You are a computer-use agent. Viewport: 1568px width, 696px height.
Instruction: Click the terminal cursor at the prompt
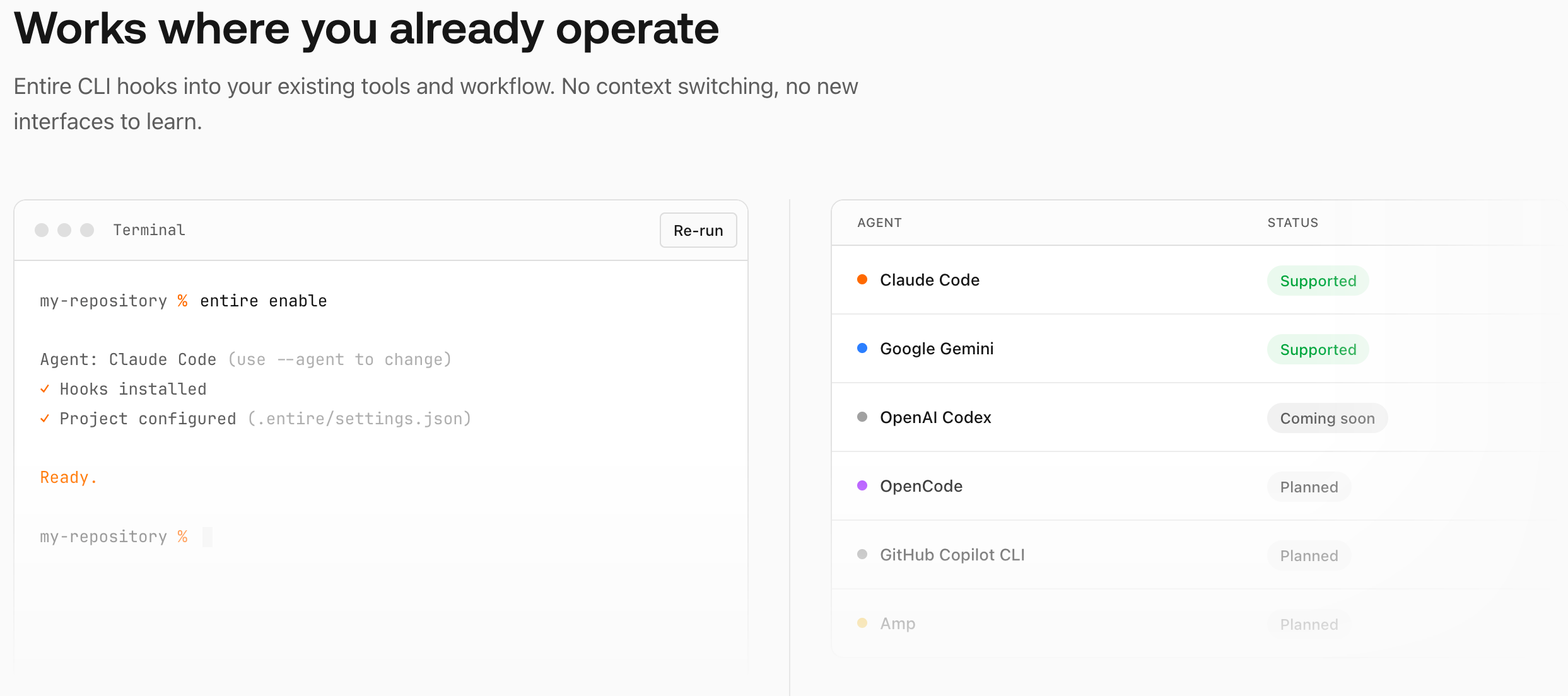pos(208,536)
